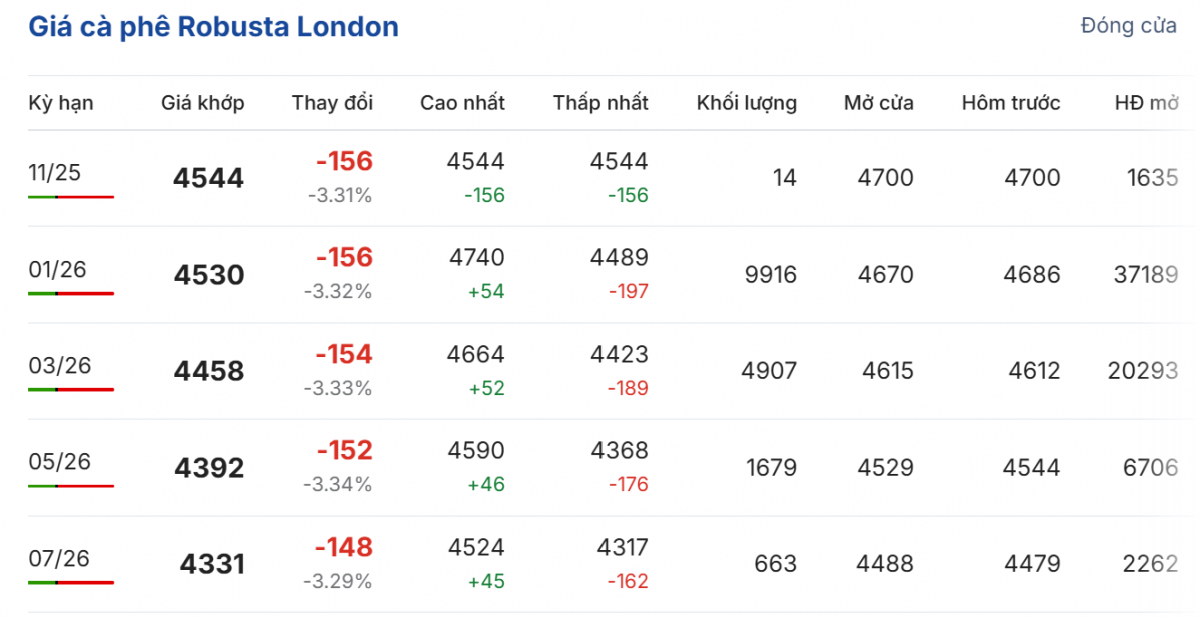Click the 05/26 contract term
The image size is (1200, 618).
[59, 461]
